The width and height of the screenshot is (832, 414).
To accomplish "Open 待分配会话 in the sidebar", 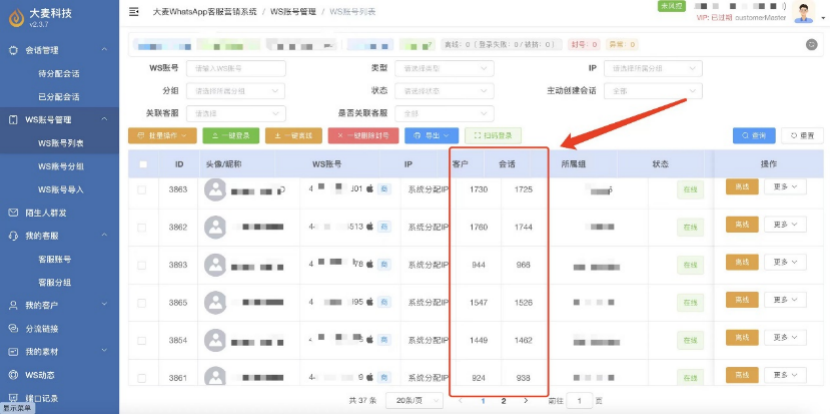I will [58, 74].
